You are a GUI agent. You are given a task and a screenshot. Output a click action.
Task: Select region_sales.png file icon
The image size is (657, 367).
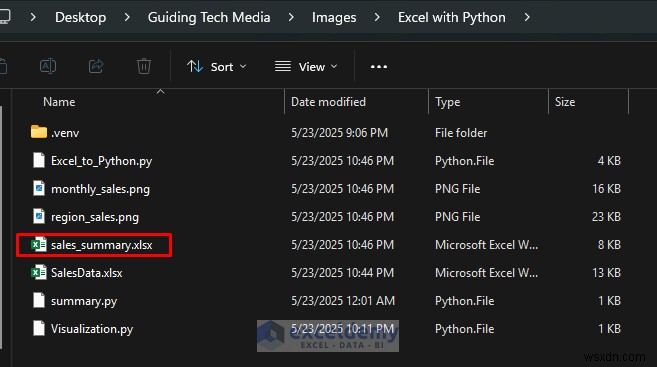(39, 216)
